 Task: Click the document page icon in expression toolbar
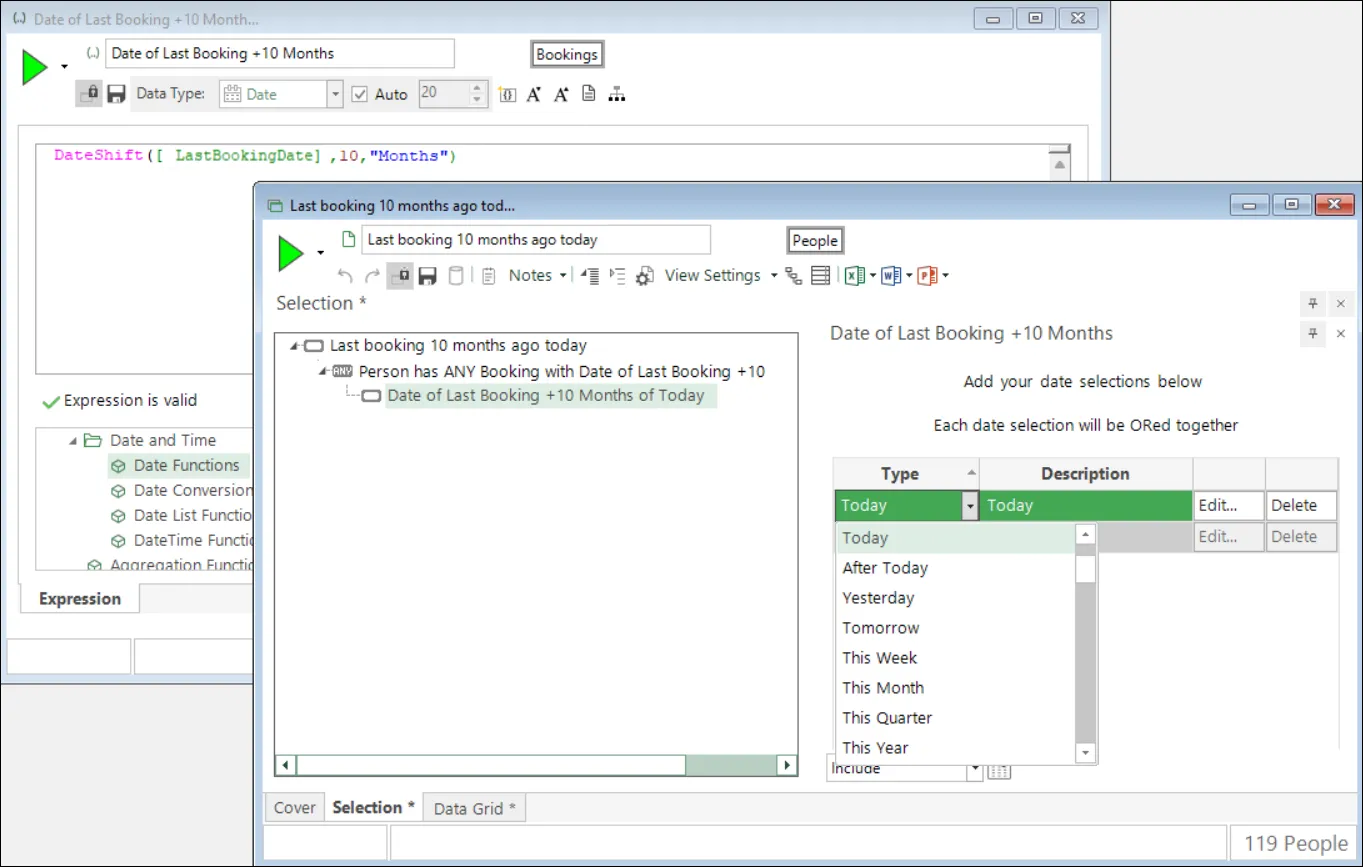pyautogui.click(x=588, y=94)
